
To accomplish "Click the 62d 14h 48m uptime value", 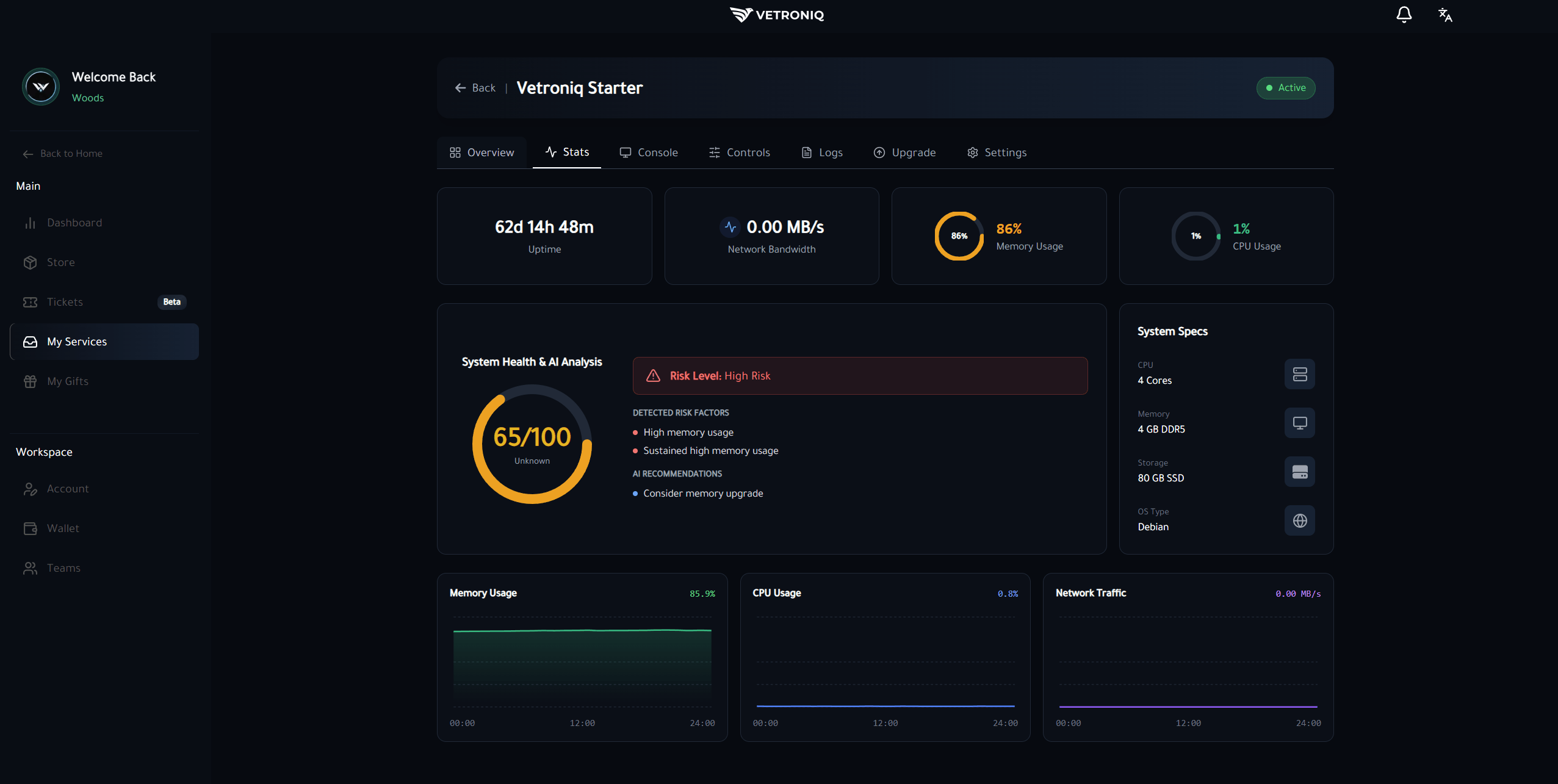I will tap(544, 227).
